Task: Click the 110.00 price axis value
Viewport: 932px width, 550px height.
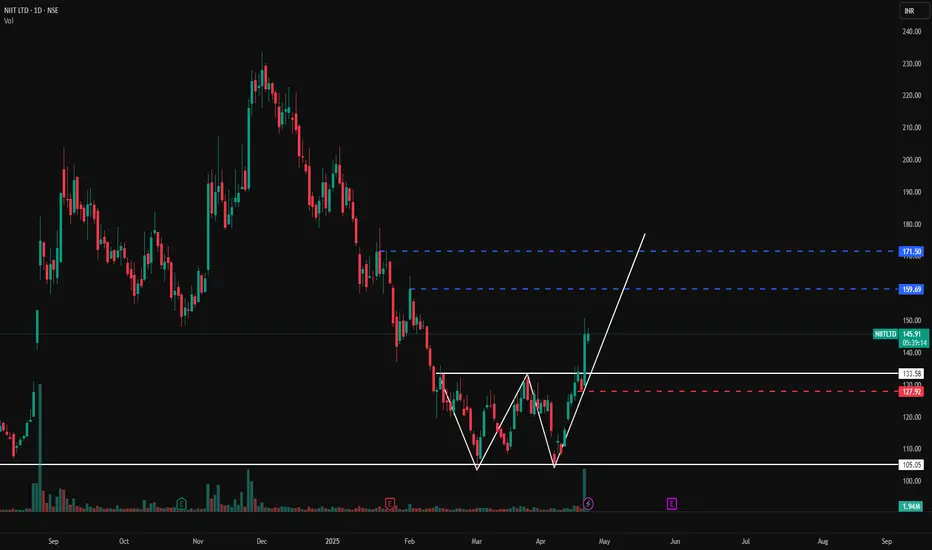Action: (x=912, y=449)
